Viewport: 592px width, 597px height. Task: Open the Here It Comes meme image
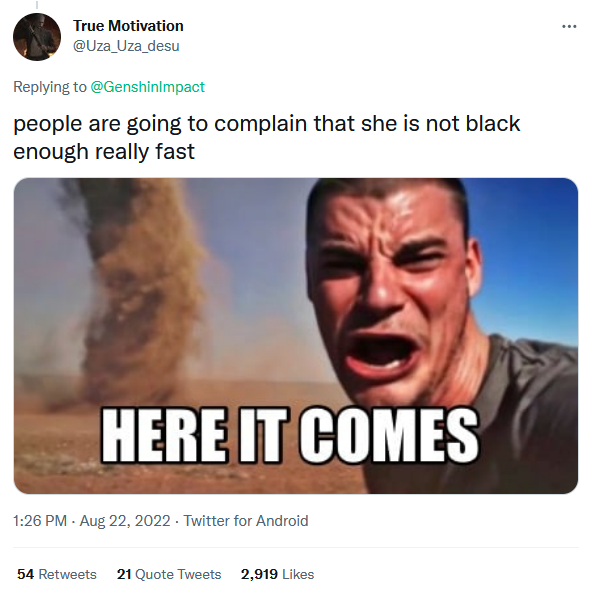tap(296, 336)
